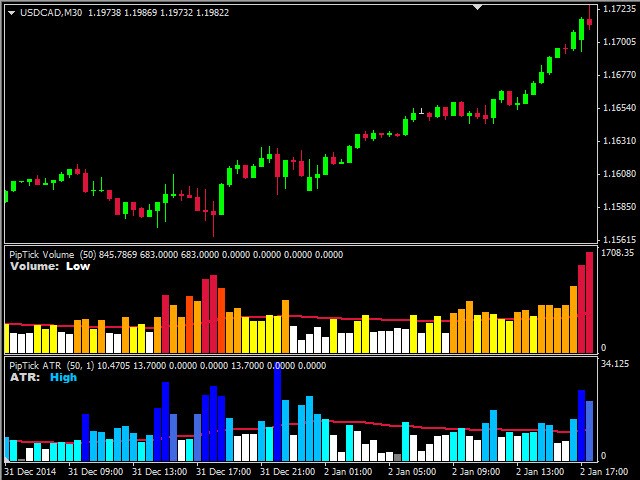Select the 1.15850 price axis label
This screenshot has height=480, width=640.
[617, 207]
